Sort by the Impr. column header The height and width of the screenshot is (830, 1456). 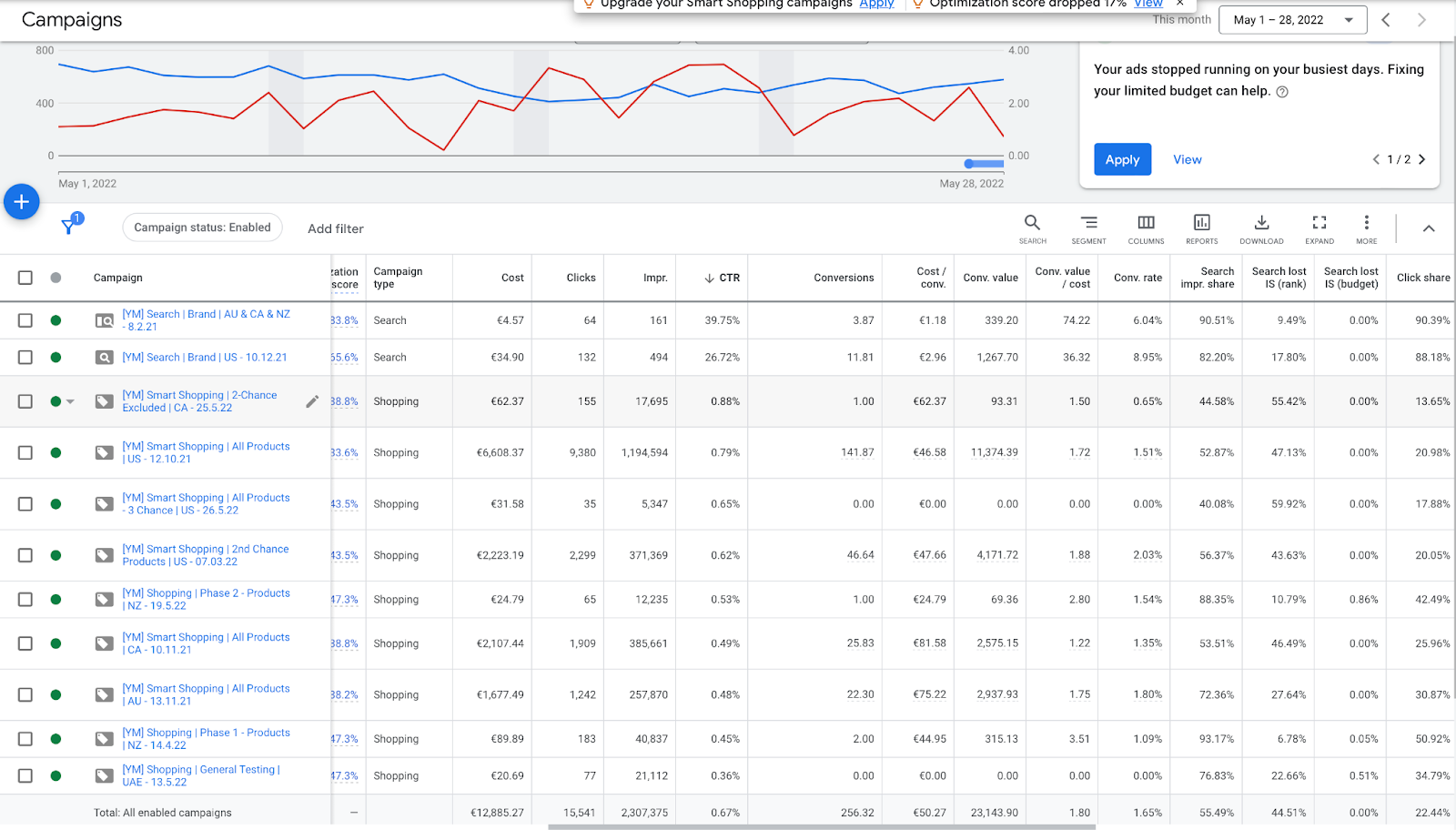point(655,278)
